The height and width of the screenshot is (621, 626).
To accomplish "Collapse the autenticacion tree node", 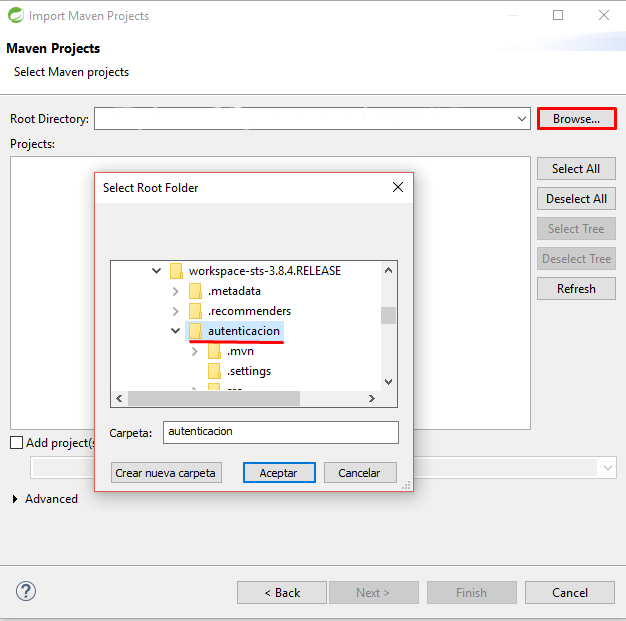I will click(175, 331).
